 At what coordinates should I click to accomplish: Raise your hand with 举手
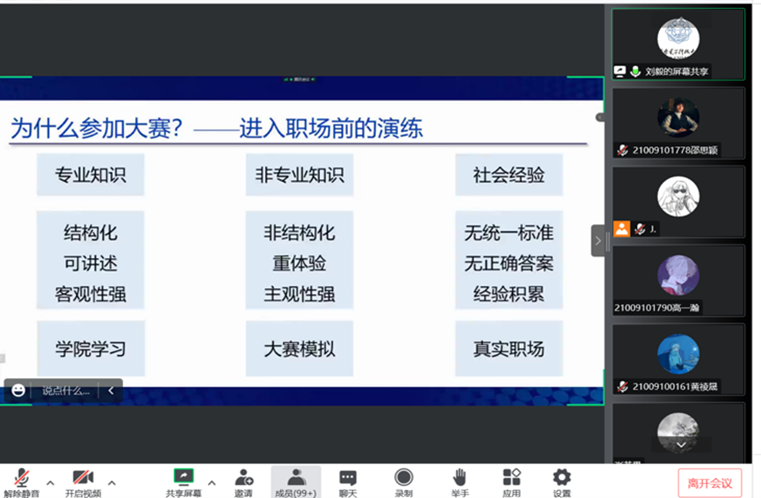(459, 480)
